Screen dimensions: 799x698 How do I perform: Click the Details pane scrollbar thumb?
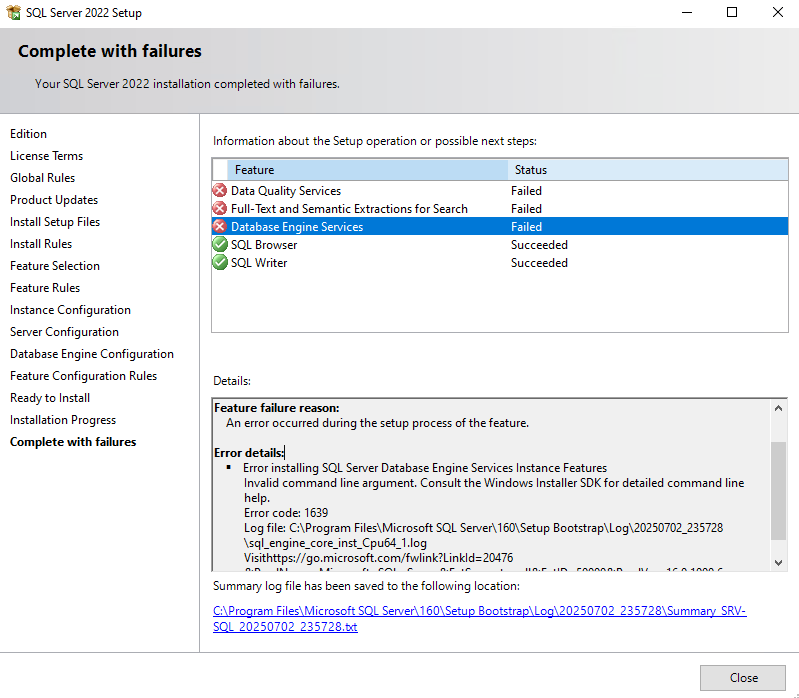coord(778,491)
